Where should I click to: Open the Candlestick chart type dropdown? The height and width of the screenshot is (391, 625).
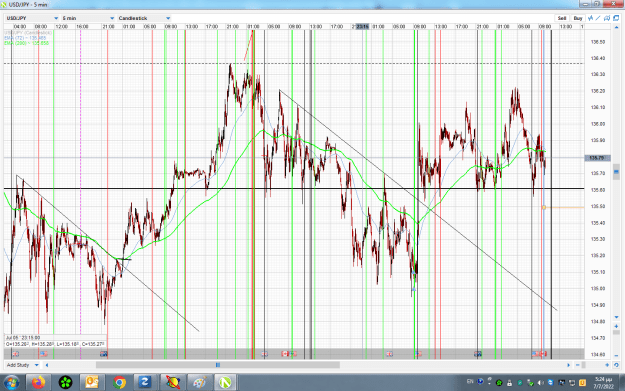tap(144, 18)
